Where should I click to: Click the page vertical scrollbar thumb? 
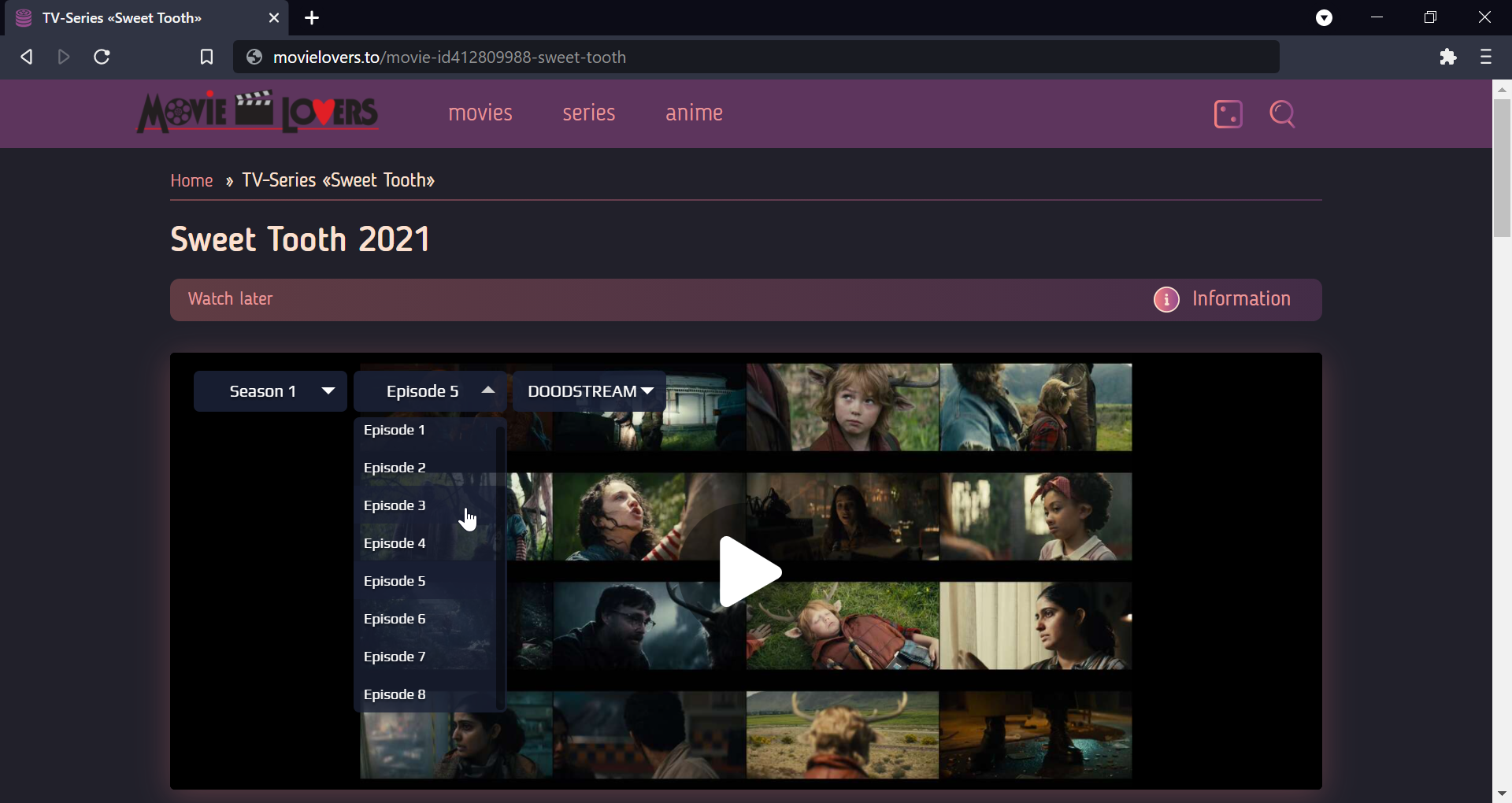click(1502, 168)
